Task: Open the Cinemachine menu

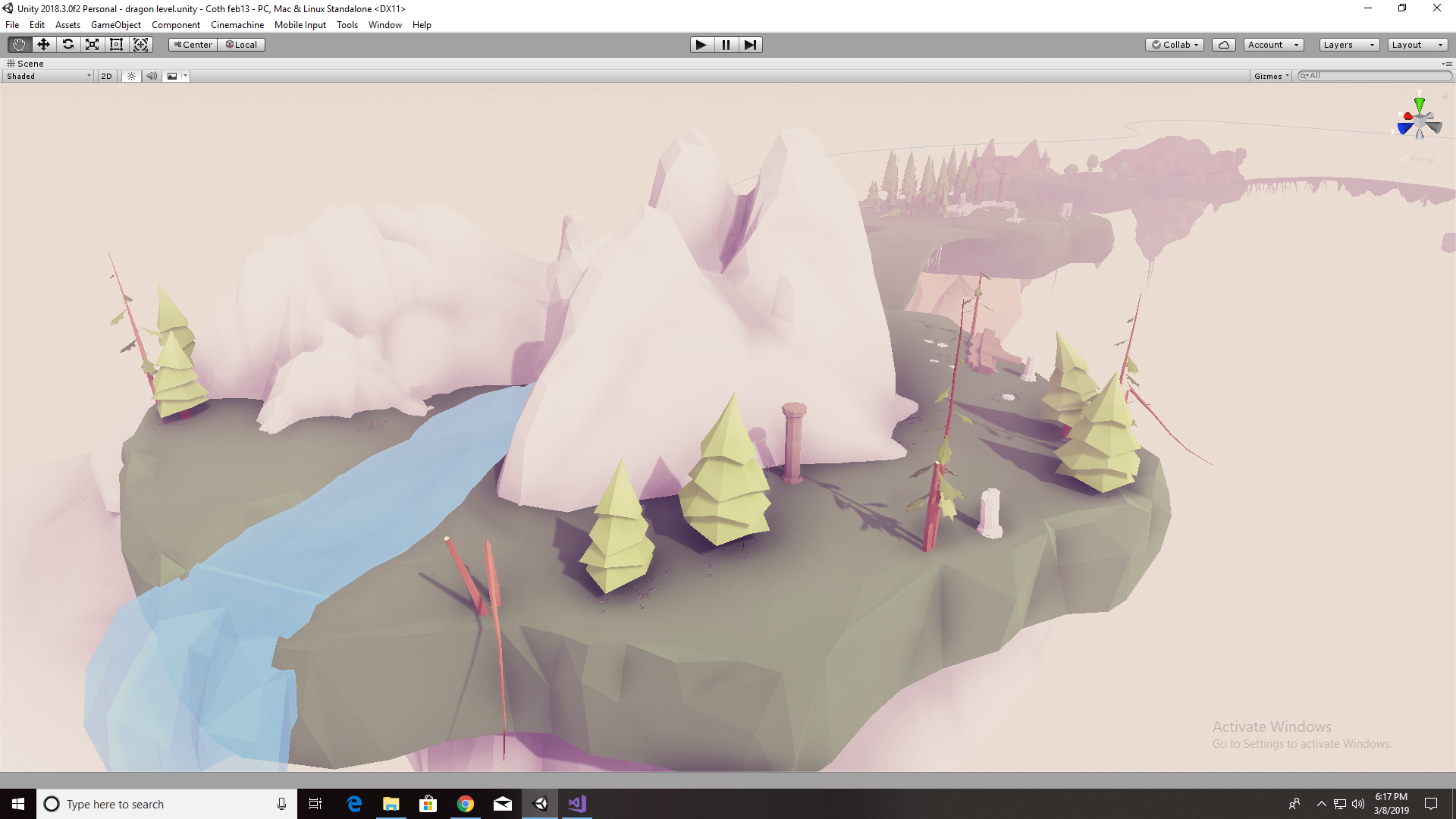Action: 237,25
